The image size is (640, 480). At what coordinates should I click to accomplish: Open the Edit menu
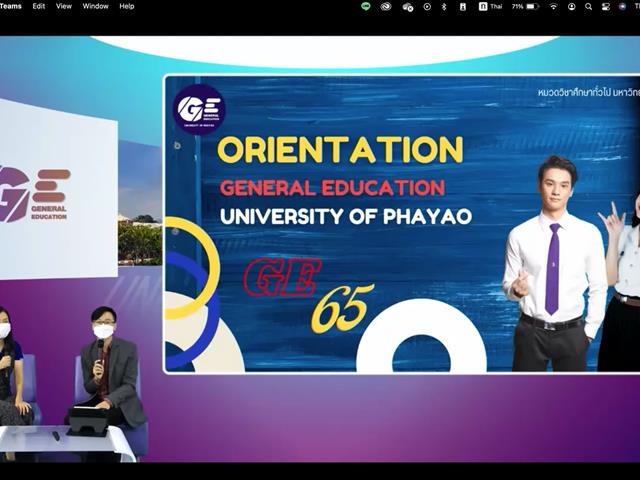(39, 6)
